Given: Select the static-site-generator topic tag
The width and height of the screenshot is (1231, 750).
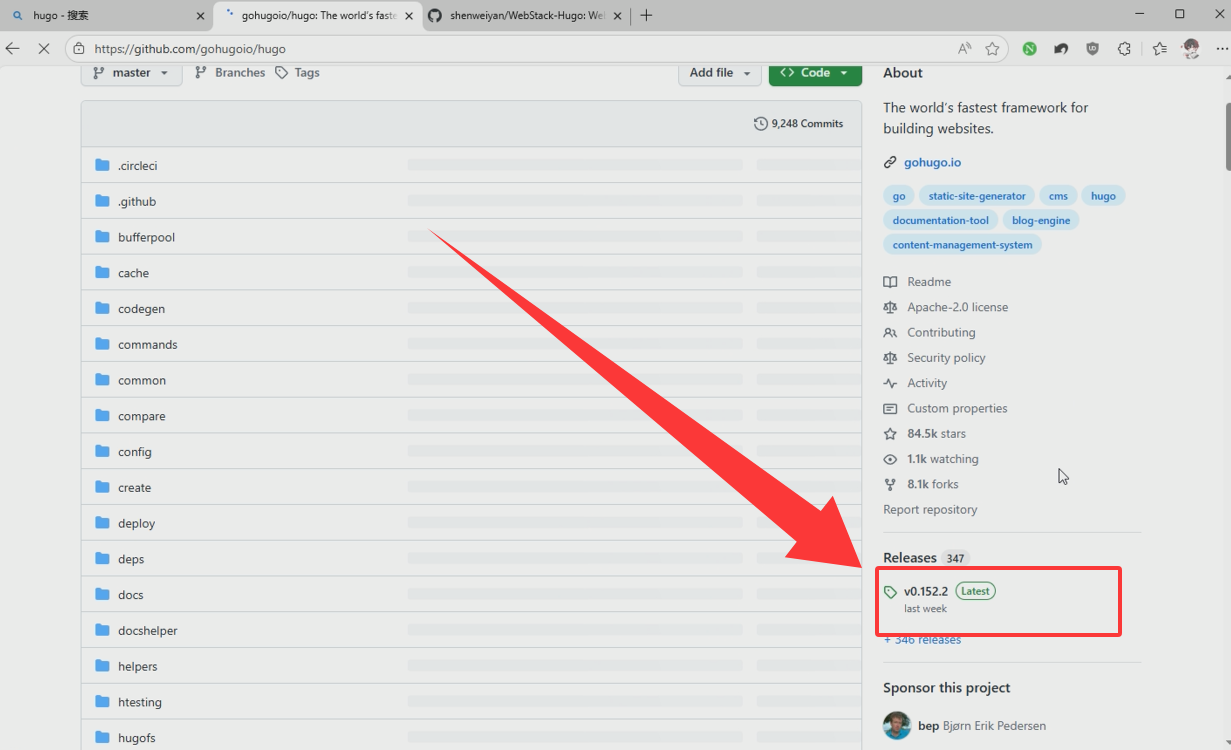Looking at the screenshot, I should [x=976, y=196].
